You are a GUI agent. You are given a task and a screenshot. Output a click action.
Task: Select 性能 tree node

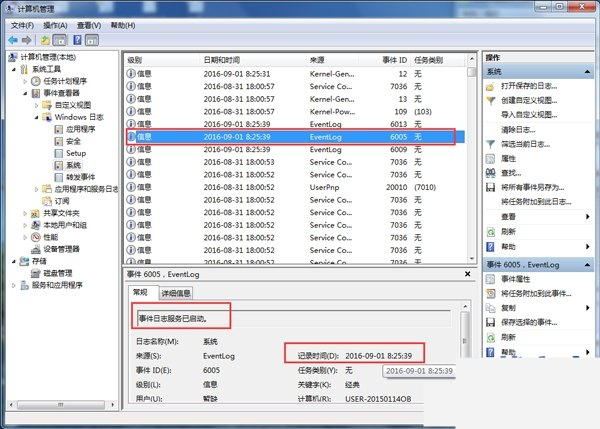51,237
